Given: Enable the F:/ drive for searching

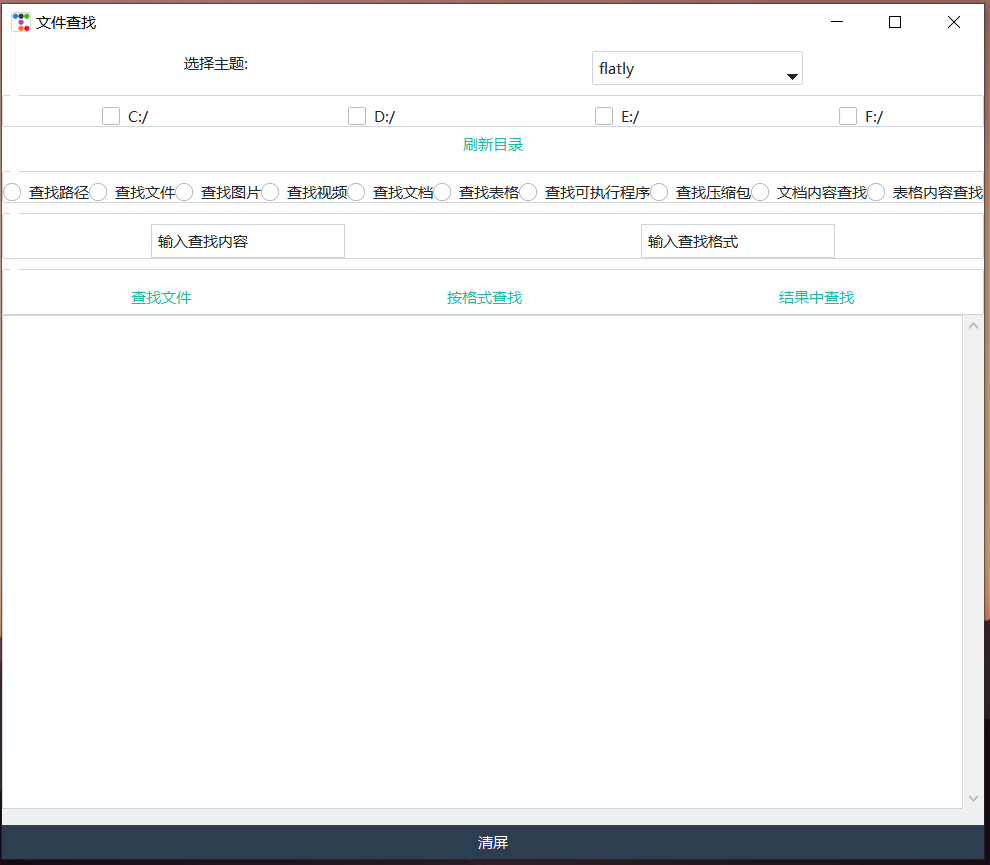Looking at the screenshot, I should tap(848, 116).
